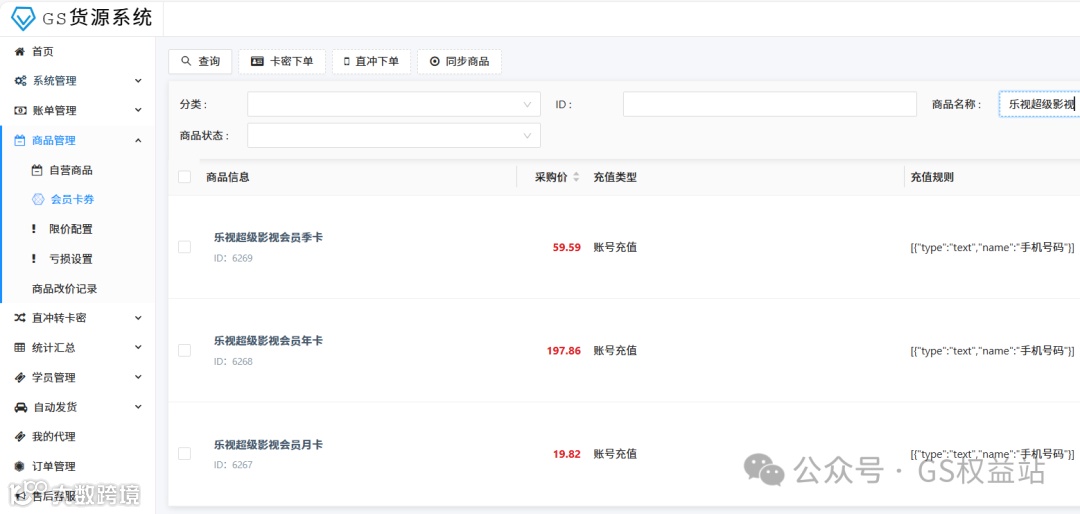Screen dimensions: 1080x514
Task: Click the ticket icon beside 我的代理
Action: coord(20,437)
